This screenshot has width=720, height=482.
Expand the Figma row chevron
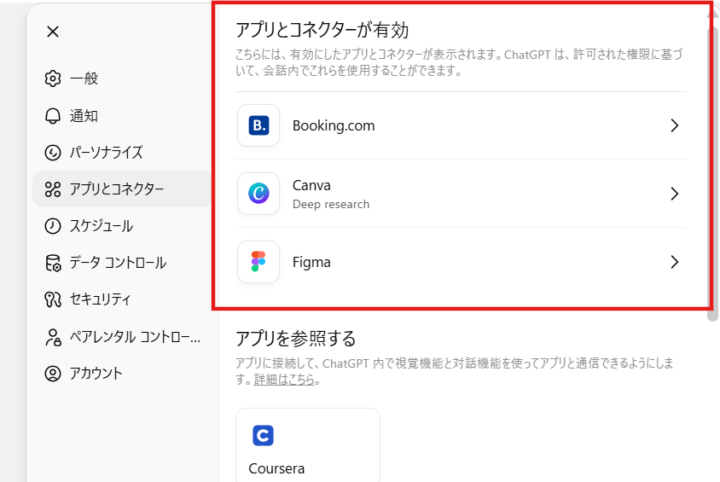click(675, 262)
